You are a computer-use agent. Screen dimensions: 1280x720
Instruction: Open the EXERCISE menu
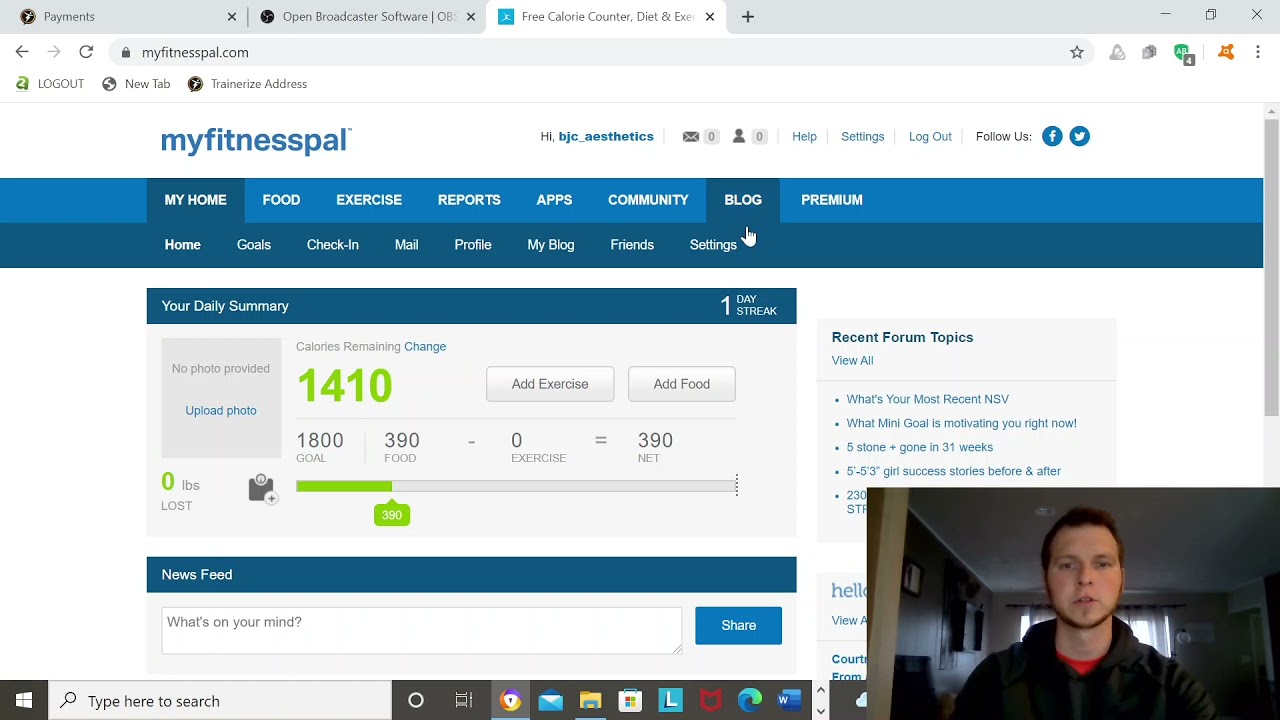coord(369,200)
